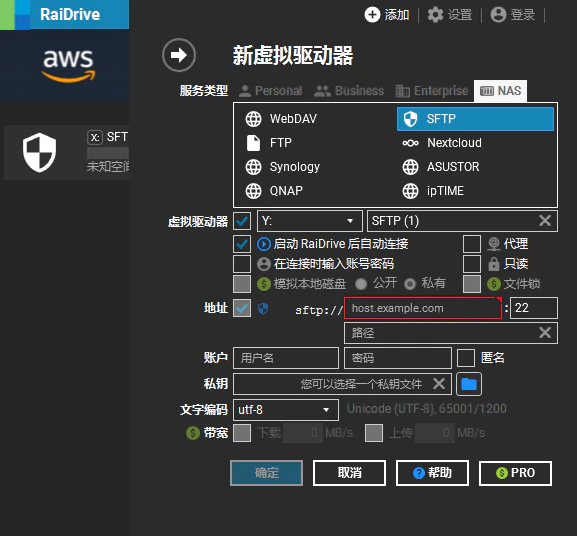Click the host.example.com address field
The height and width of the screenshot is (536, 577).
click(x=423, y=308)
